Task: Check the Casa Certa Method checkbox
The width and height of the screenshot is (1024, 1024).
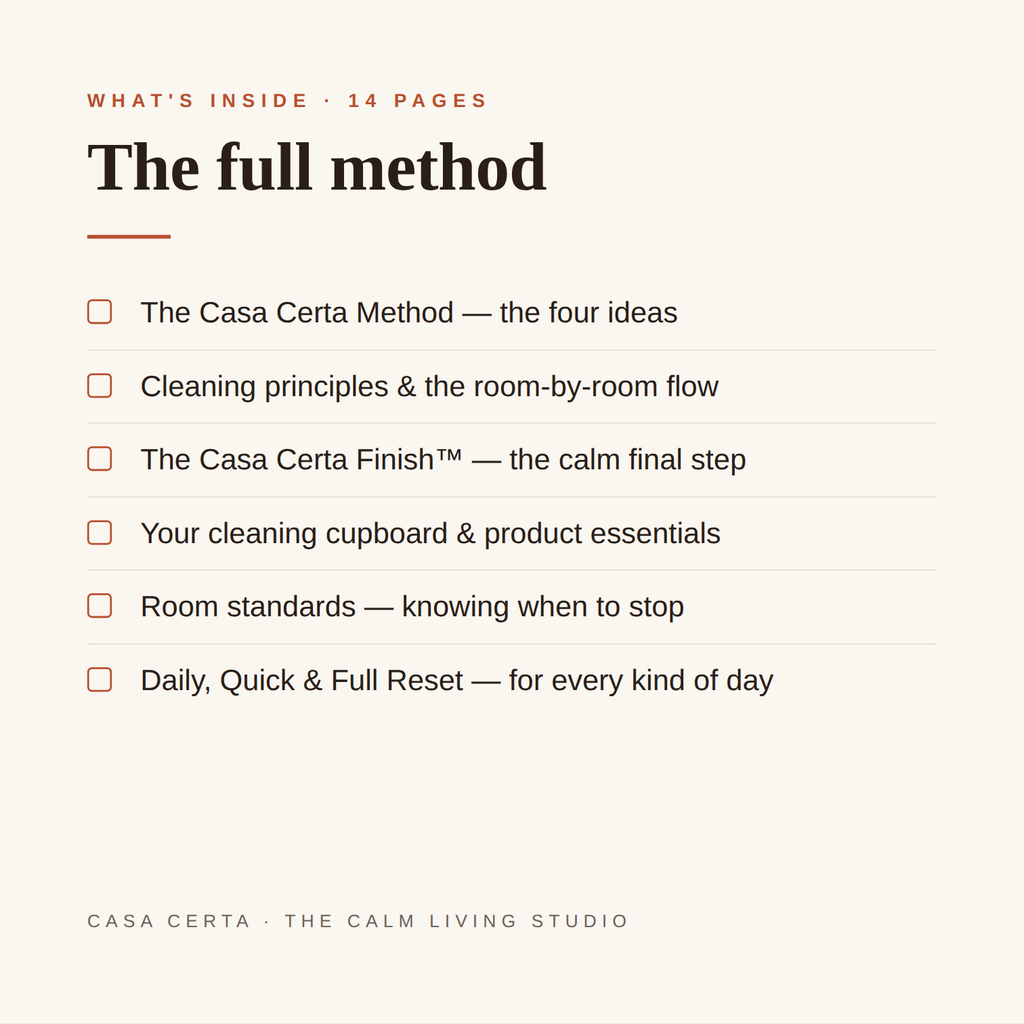Action: (99, 312)
